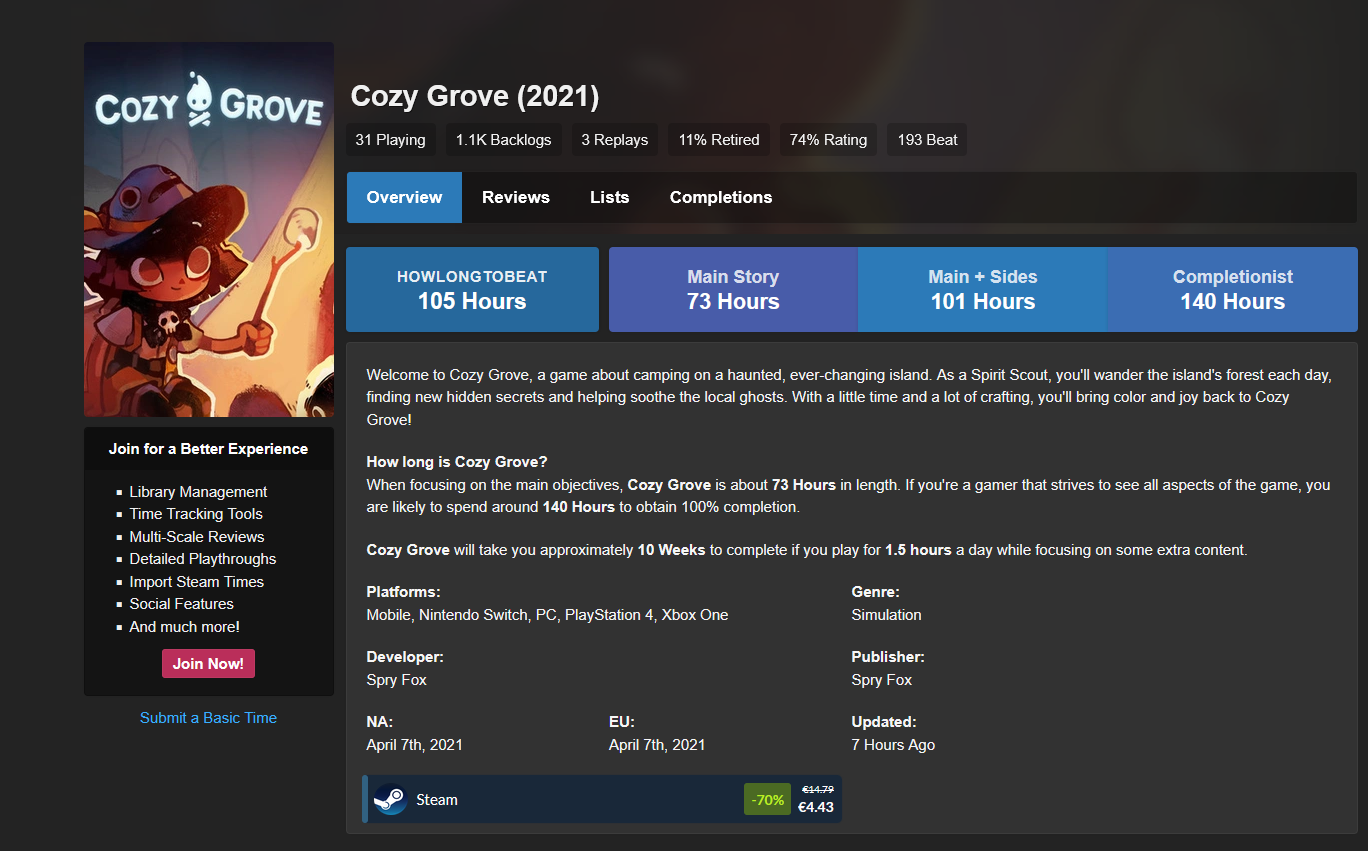Open the Lists tab
The width and height of the screenshot is (1368, 851).
click(610, 197)
